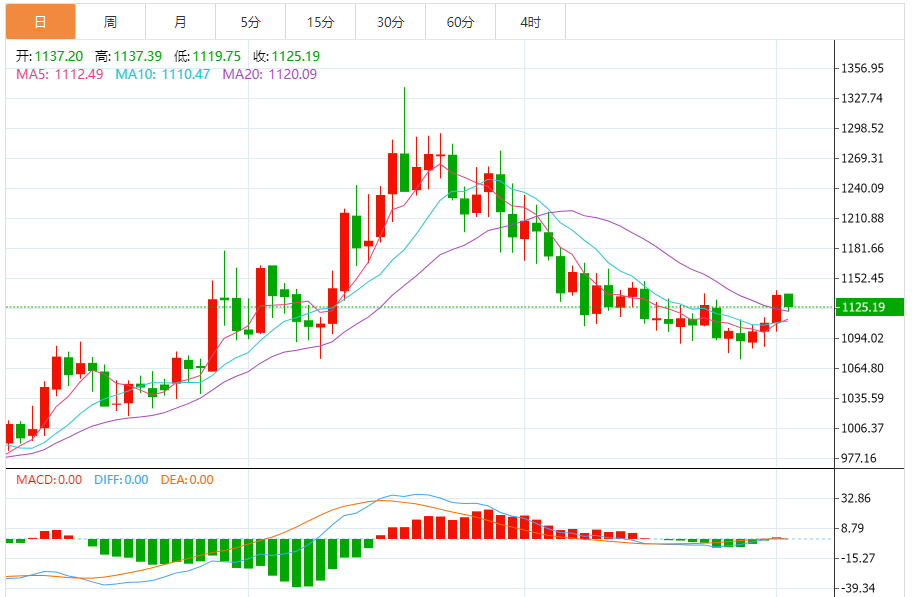Click the 收:1125.19 closing price text
The image size is (912, 597).
(285, 57)
